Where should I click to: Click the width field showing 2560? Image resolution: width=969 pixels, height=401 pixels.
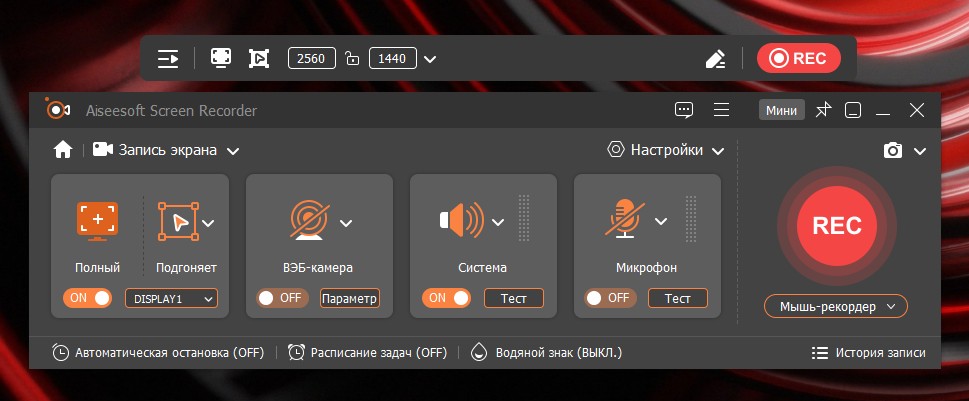311,58
